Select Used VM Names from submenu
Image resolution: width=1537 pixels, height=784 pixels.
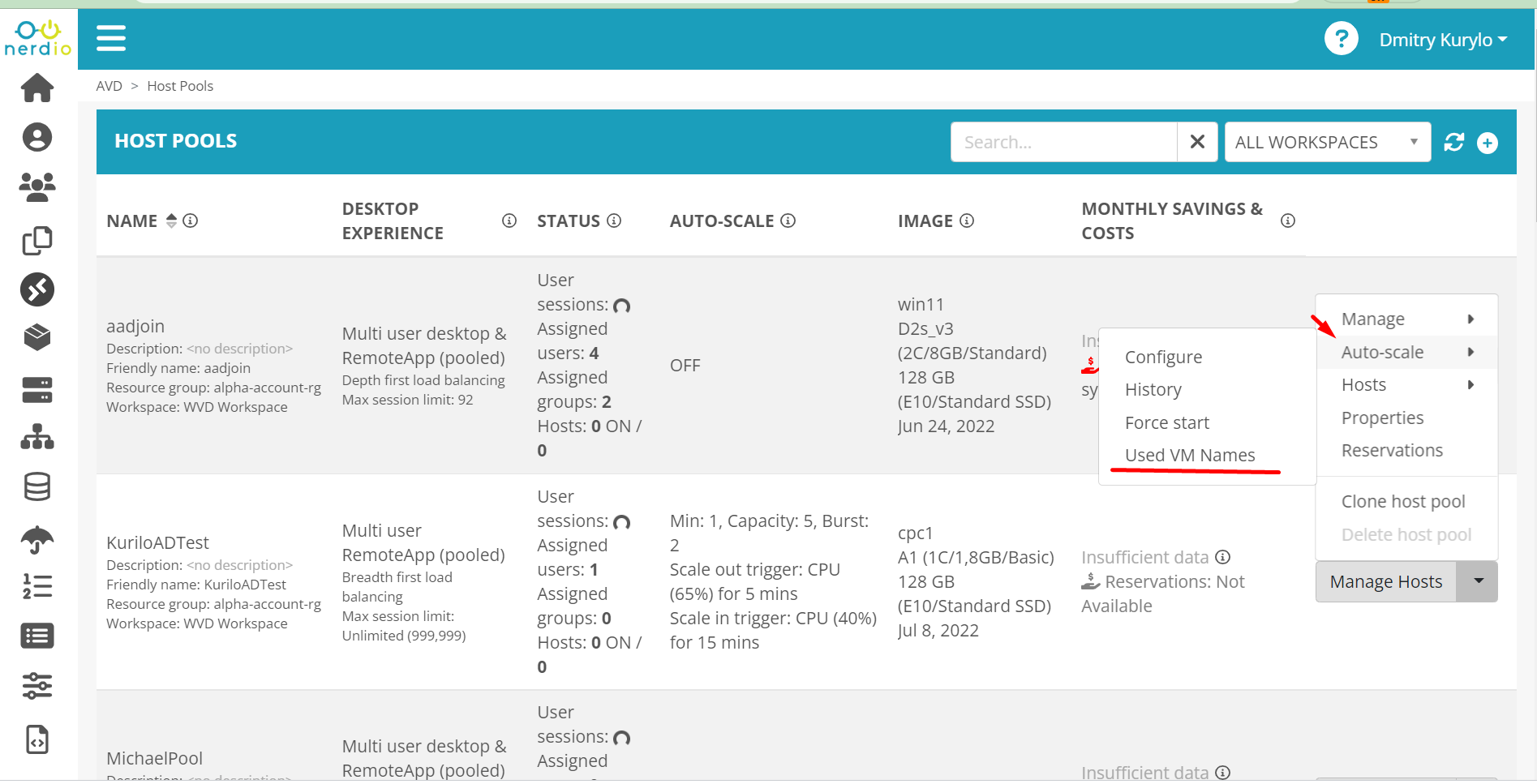pyautogui.click(x=1189, y=456)
